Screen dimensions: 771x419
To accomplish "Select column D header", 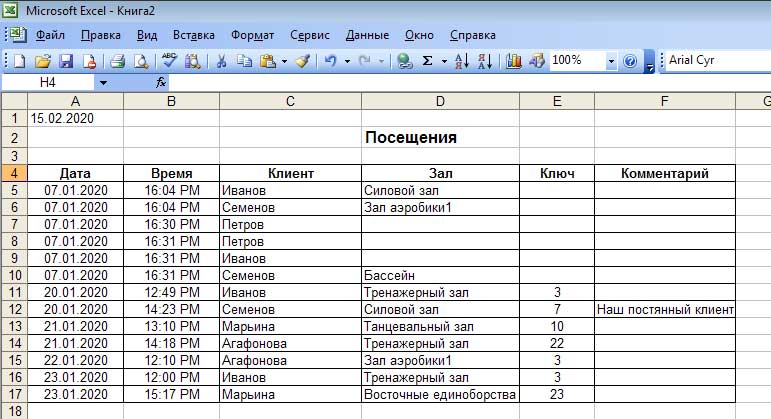I will [x=439, y=101].
